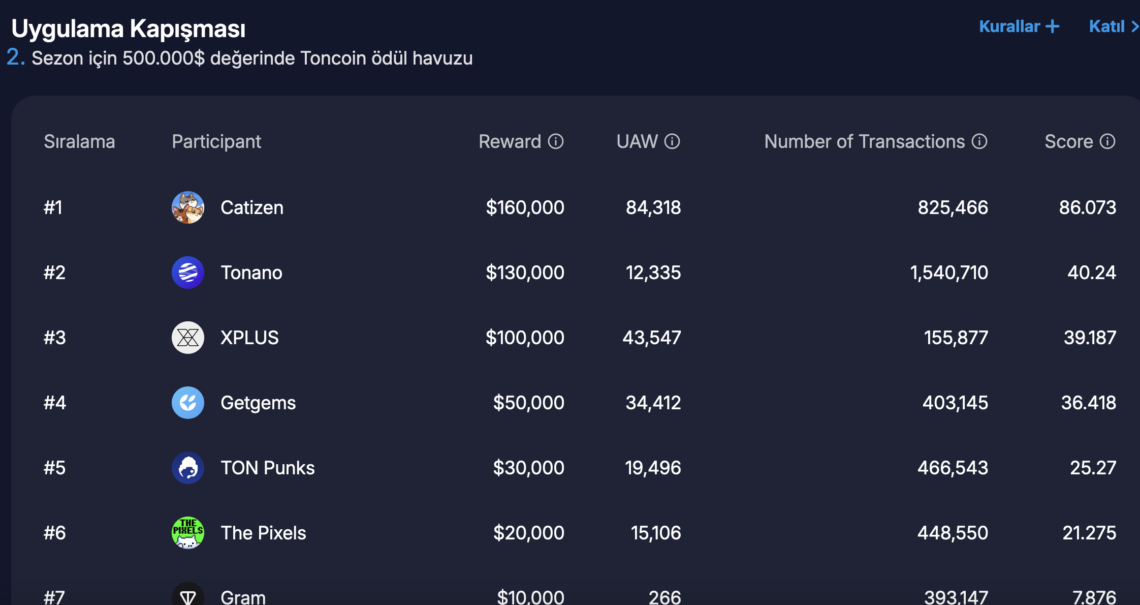Expand the Kurallar rules section

click(x=1019, y=27)
